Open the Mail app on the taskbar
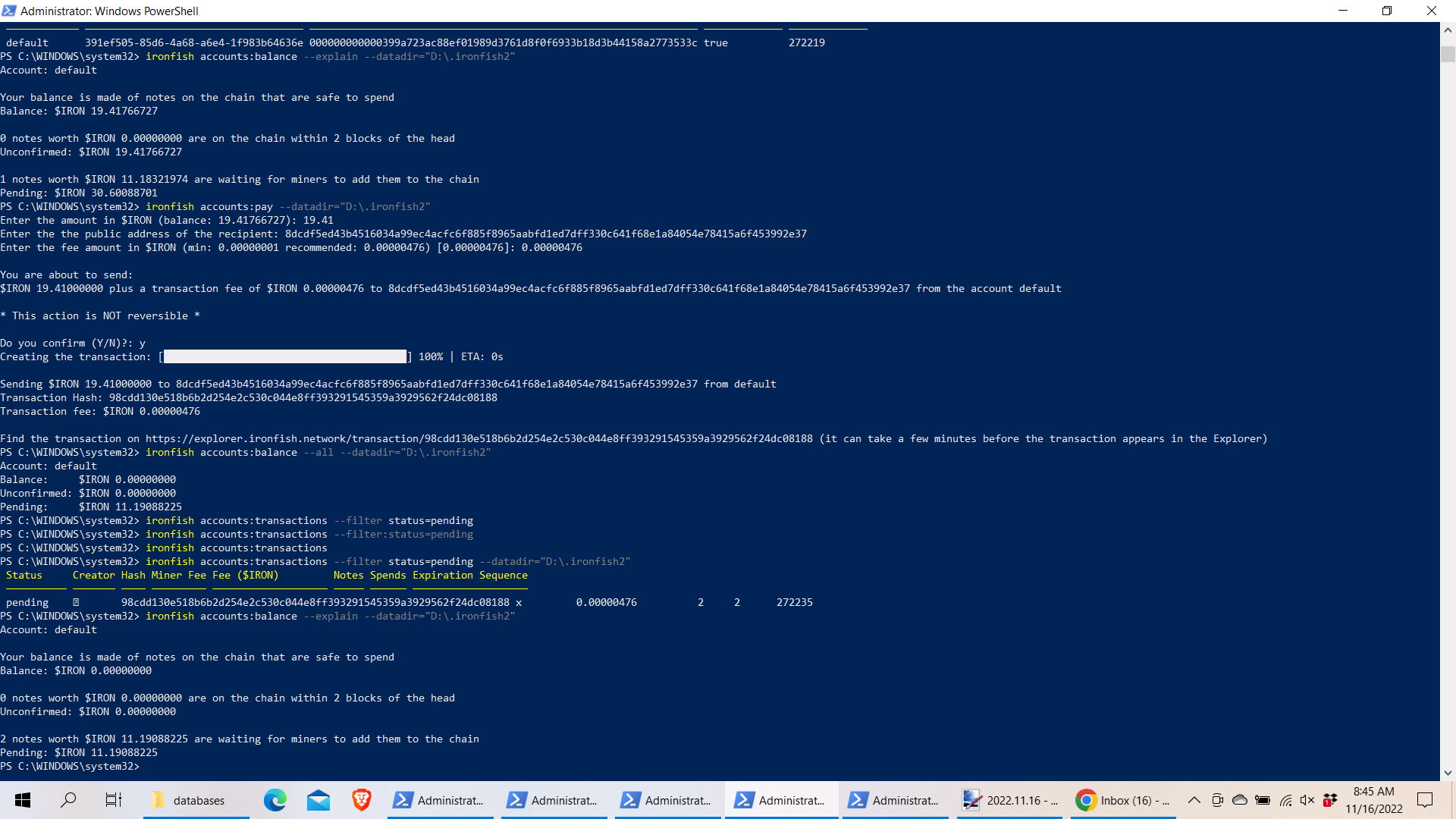 [x=318, y=800]
